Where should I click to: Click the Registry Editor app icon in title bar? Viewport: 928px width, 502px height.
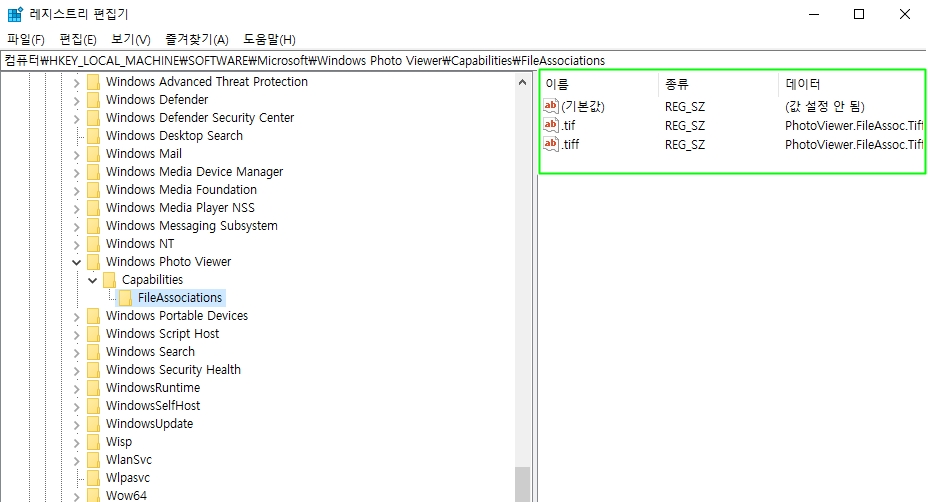(x=15, y=14)
